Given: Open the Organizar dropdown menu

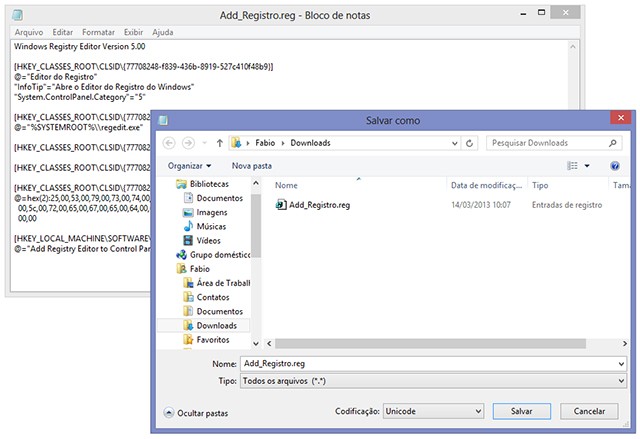Looking at the screenshot, I should (x=189, y=165).
